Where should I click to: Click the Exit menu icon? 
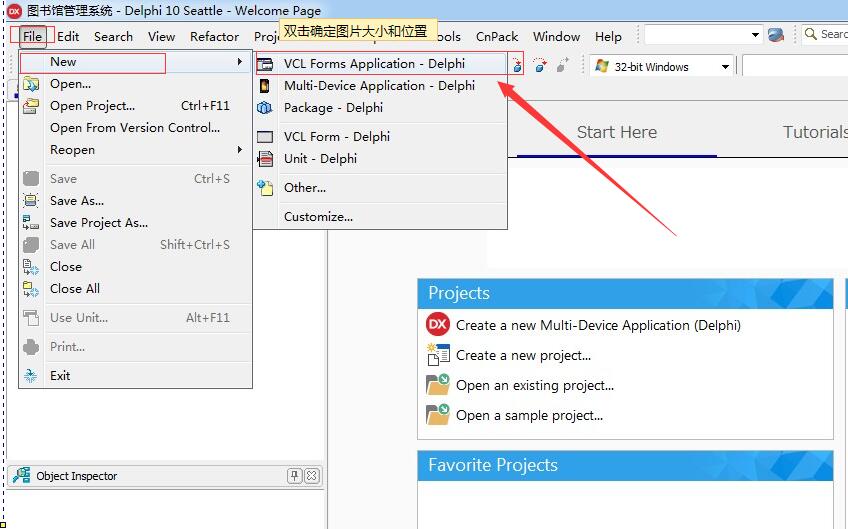31,375
